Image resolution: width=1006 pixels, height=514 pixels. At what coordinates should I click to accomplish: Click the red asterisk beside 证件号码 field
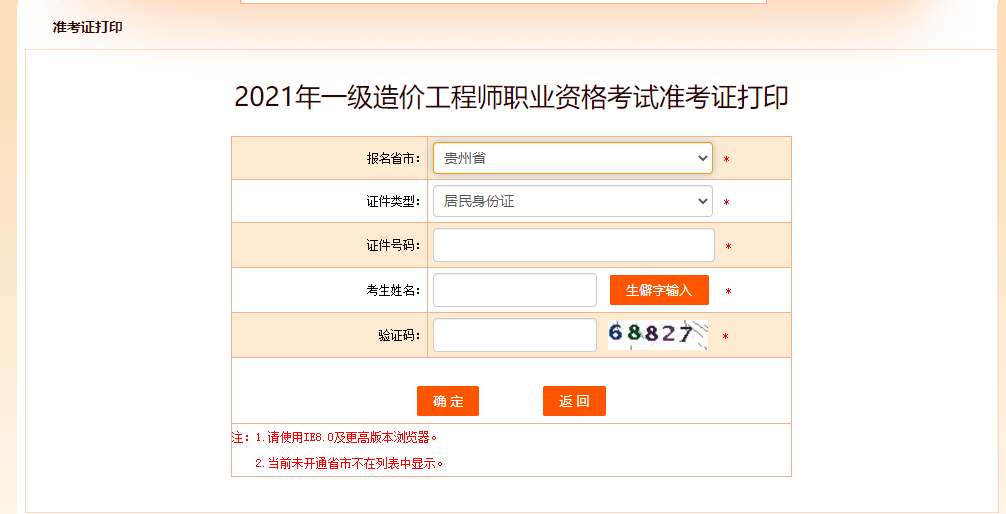[728, 247]
